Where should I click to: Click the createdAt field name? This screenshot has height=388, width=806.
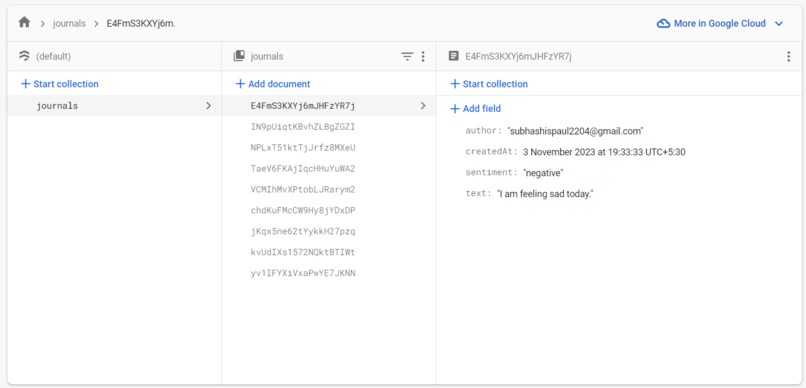[491, 152]
